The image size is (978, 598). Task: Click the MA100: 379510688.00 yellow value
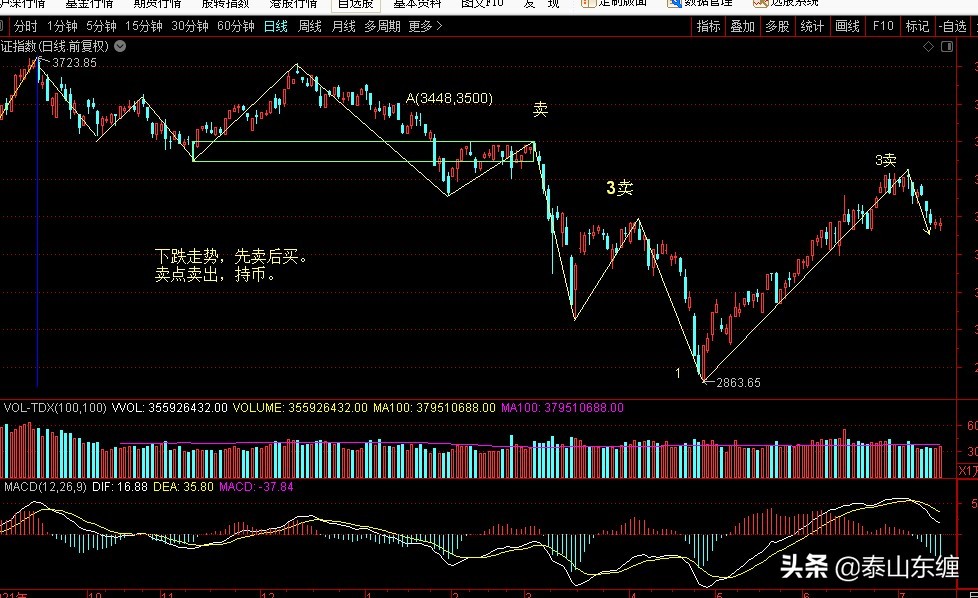click(x=434, y=408)
